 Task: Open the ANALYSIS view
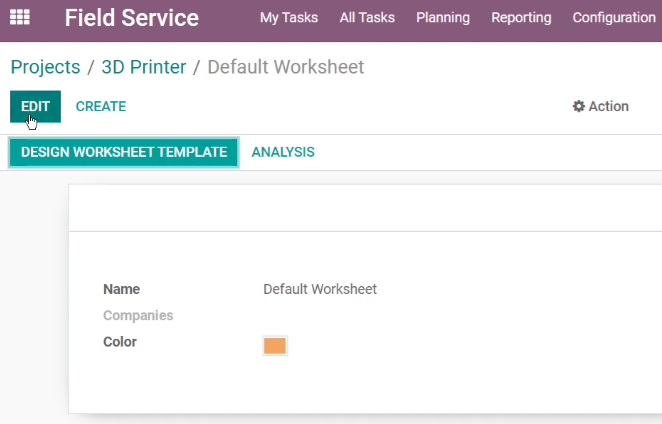[x=283, y=152]
